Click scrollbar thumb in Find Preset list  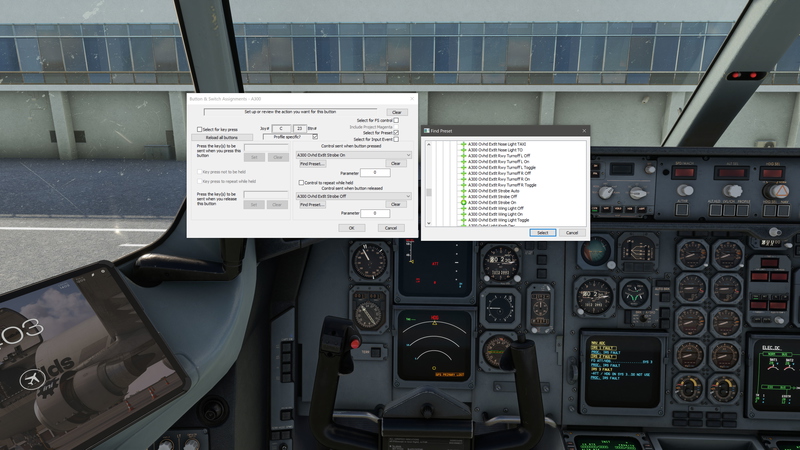429,192
